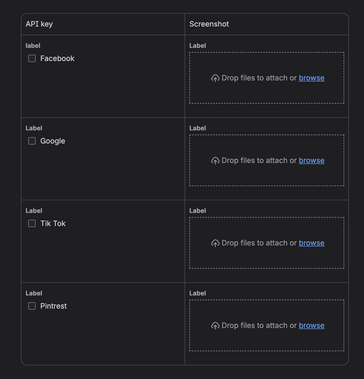The height and width of the screenshot is (379, 364).
Task: Check the Facebook checkbox
Action: pyautogui.click(x=32, y=58)
